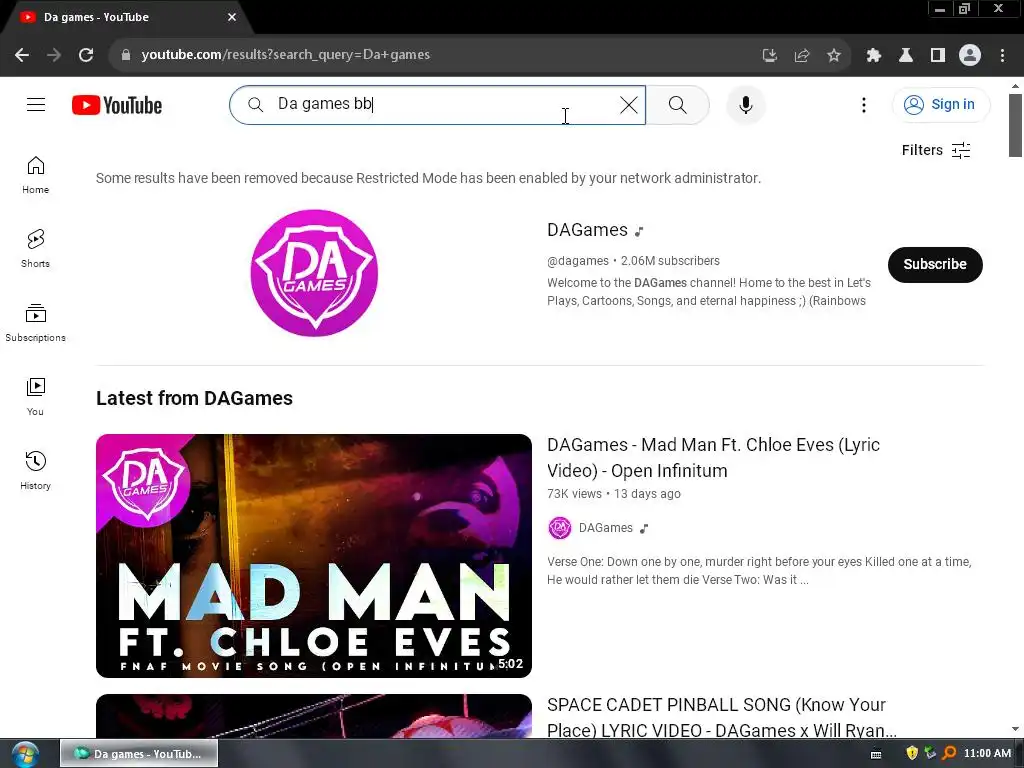This screenshot has height=768, width=1024.
Task: Toggle browser side panel
Action: pos(937,55)
